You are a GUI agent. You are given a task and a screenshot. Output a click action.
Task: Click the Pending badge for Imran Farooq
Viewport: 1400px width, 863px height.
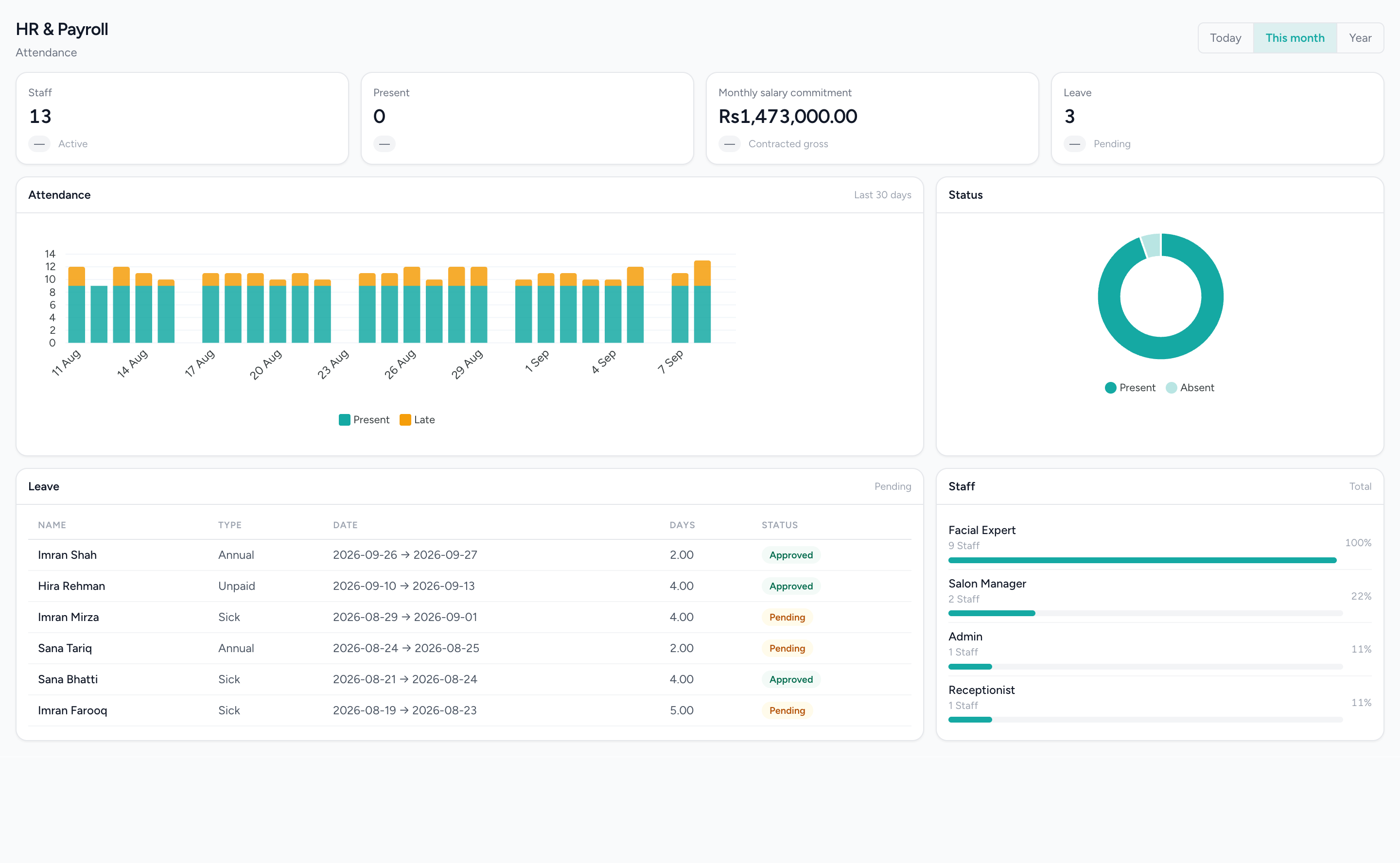(x=787, y=710)
